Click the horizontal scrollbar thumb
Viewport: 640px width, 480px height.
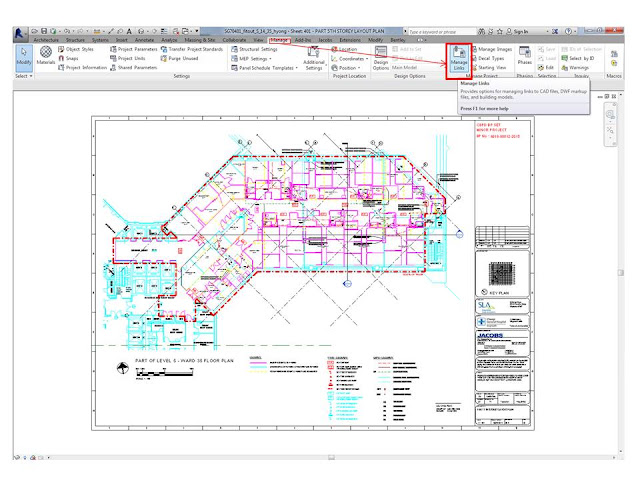click(x=331, y=458)
